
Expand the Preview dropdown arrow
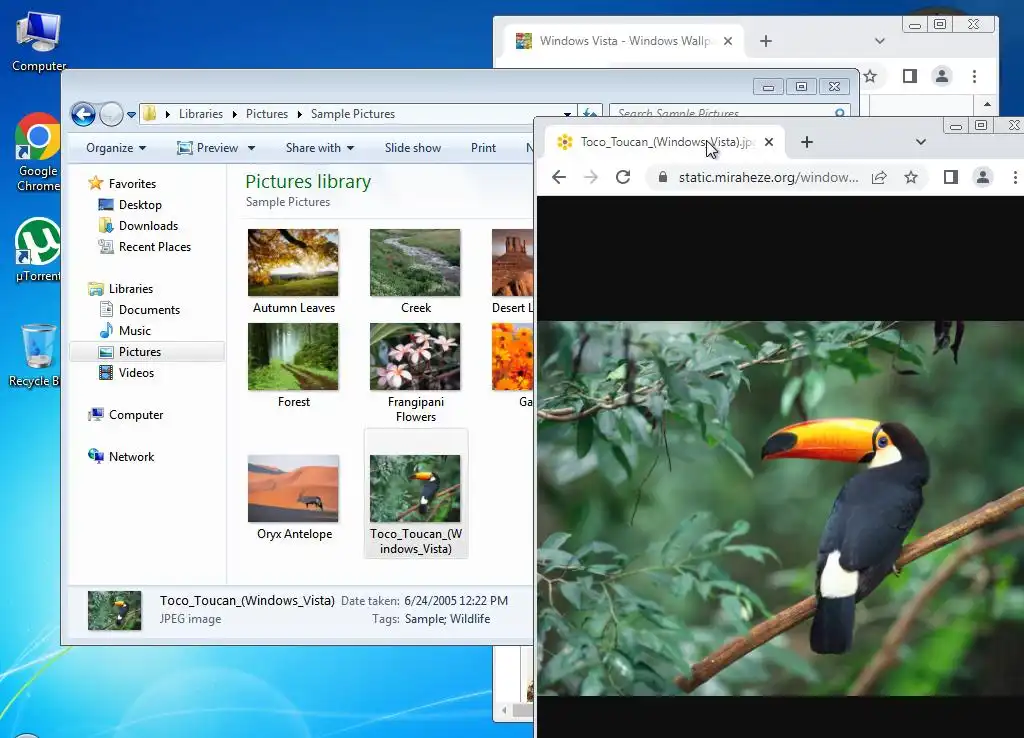tap(251, 148)
